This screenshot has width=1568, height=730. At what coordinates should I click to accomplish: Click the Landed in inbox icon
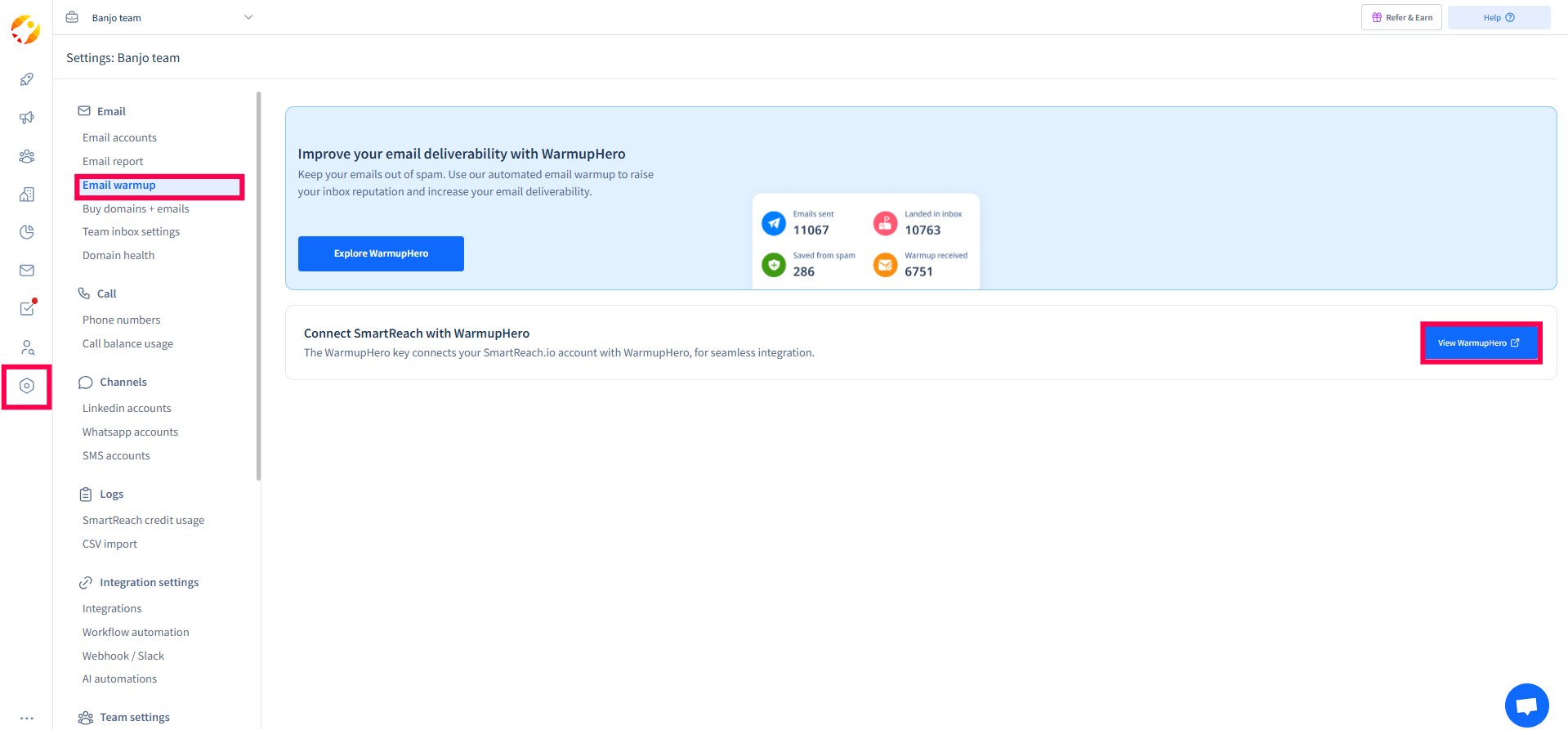click(885, 222)
